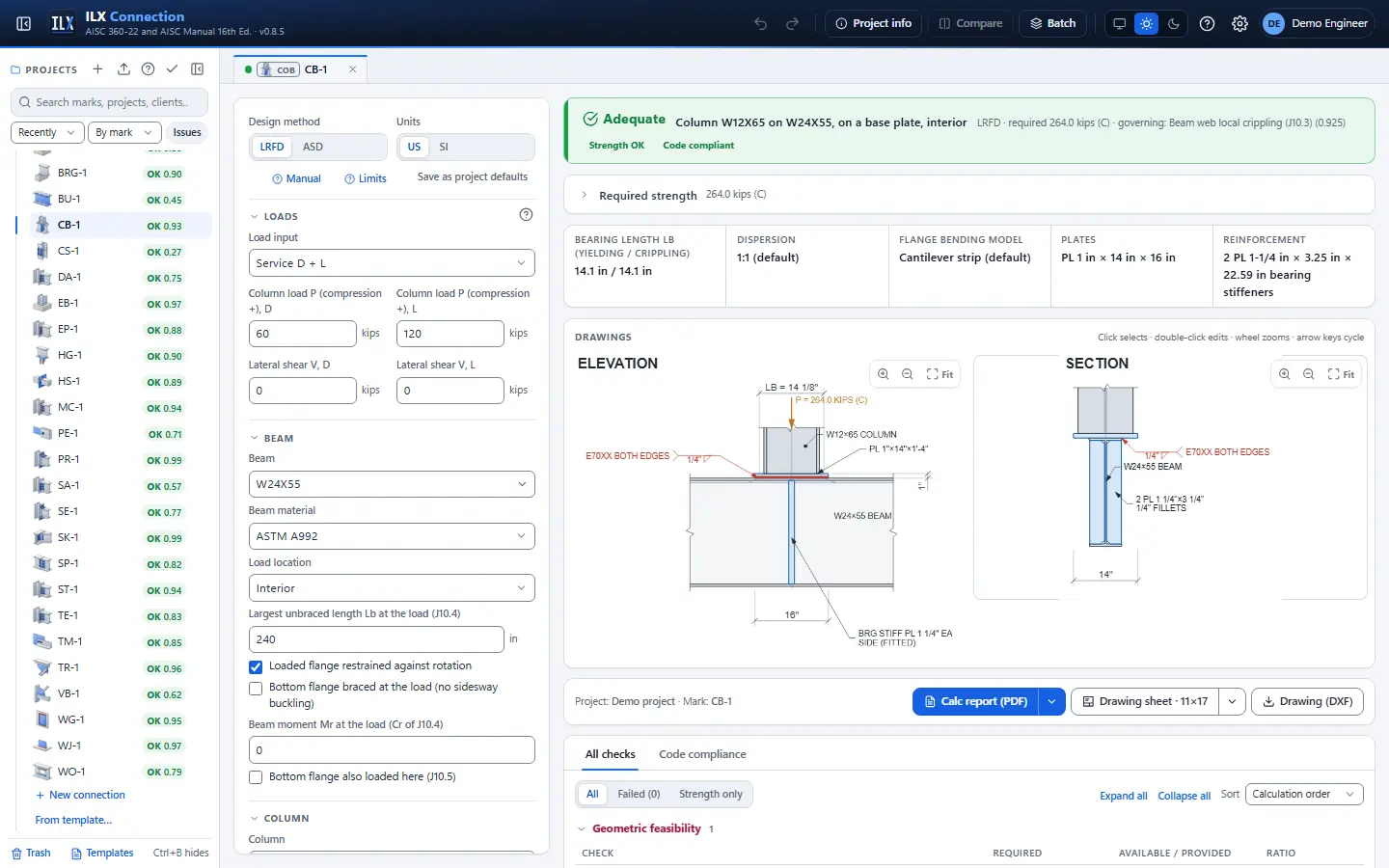Generate the Calc report (PDF)
The image size is (1389, 868).
pos(975,701)
